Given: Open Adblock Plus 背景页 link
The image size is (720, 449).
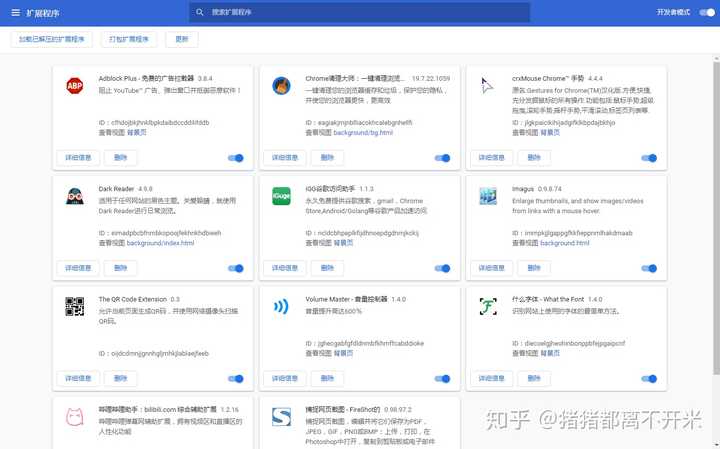Looking at the screenshot, I should 136,132.
